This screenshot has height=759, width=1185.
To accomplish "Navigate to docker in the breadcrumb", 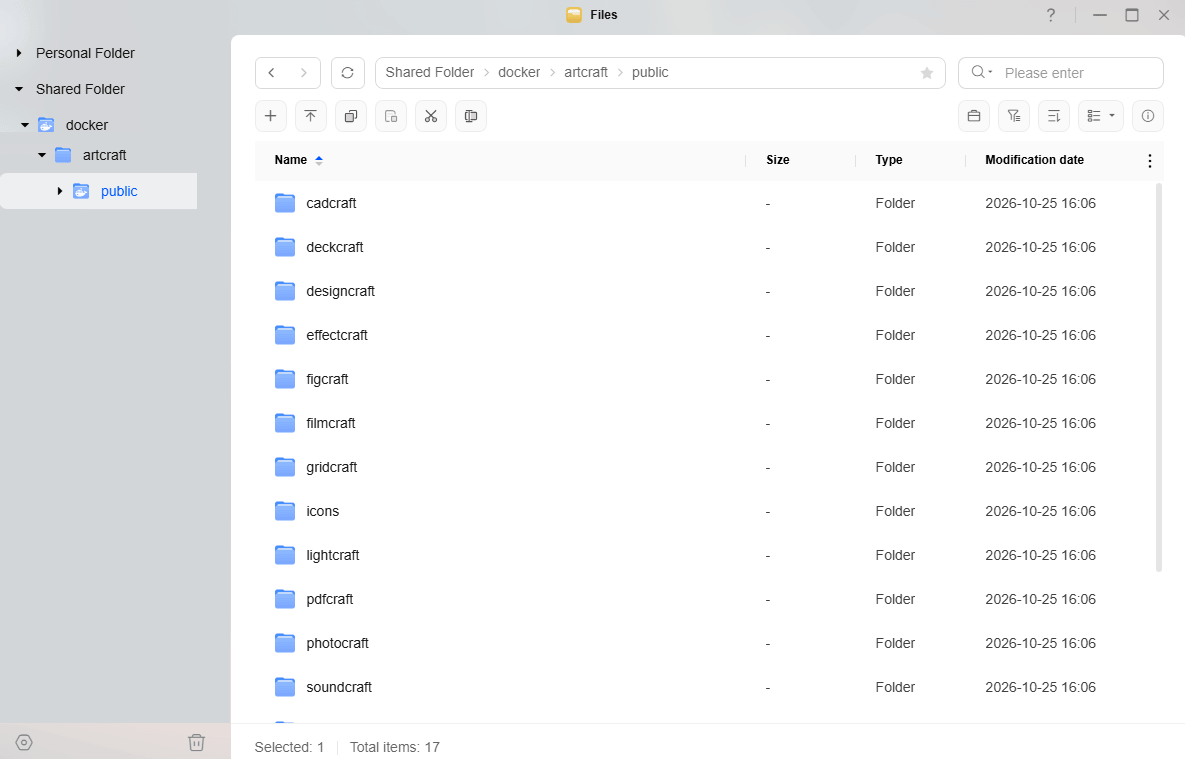I will click(x=519, y=73).
